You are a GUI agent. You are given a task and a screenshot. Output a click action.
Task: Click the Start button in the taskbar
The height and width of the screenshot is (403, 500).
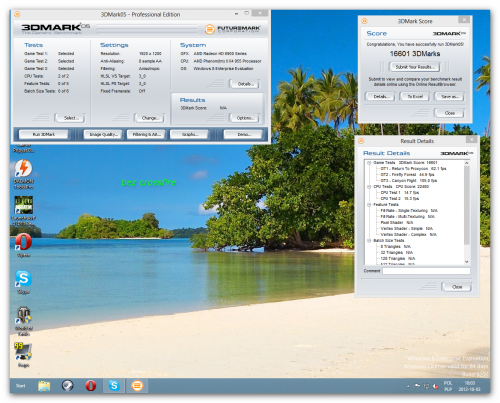[20, 386]
